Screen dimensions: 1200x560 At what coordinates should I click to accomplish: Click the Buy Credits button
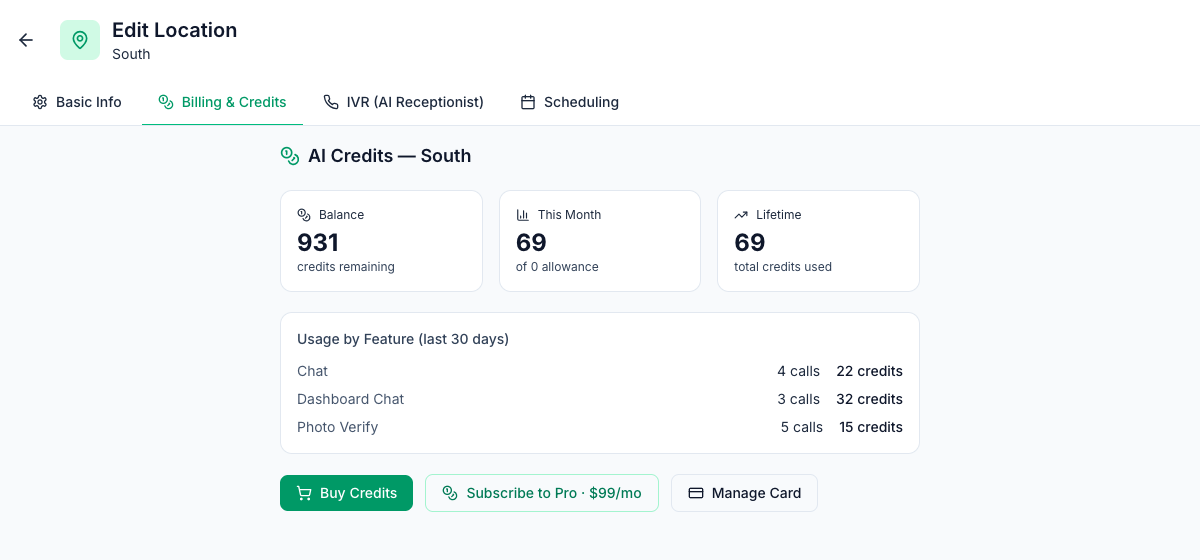346,493
